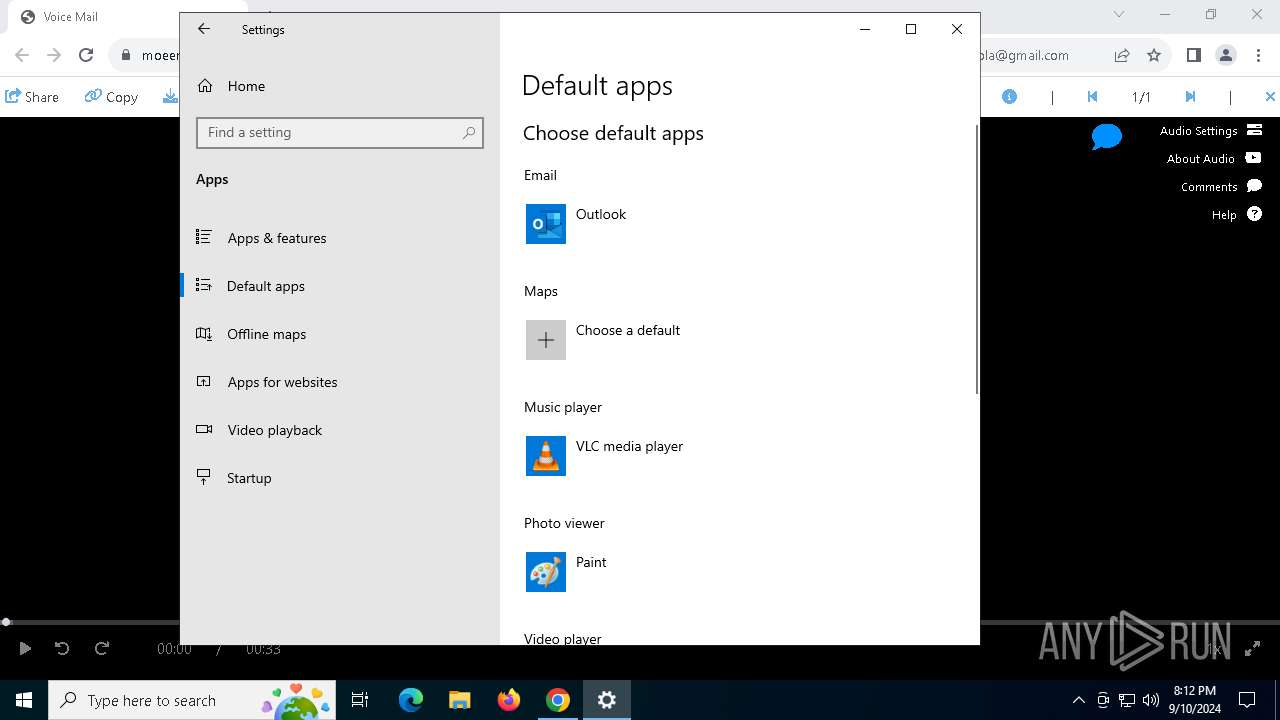Viewport: 1280px width, 720px height.
Task: Open the Windows Start menu
Action: coord(24,700)
